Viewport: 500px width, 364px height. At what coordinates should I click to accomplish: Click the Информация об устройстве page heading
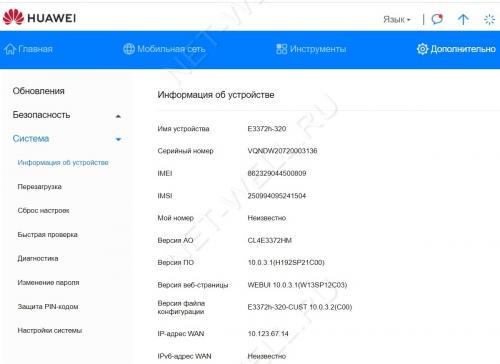[x=216, y=95]
